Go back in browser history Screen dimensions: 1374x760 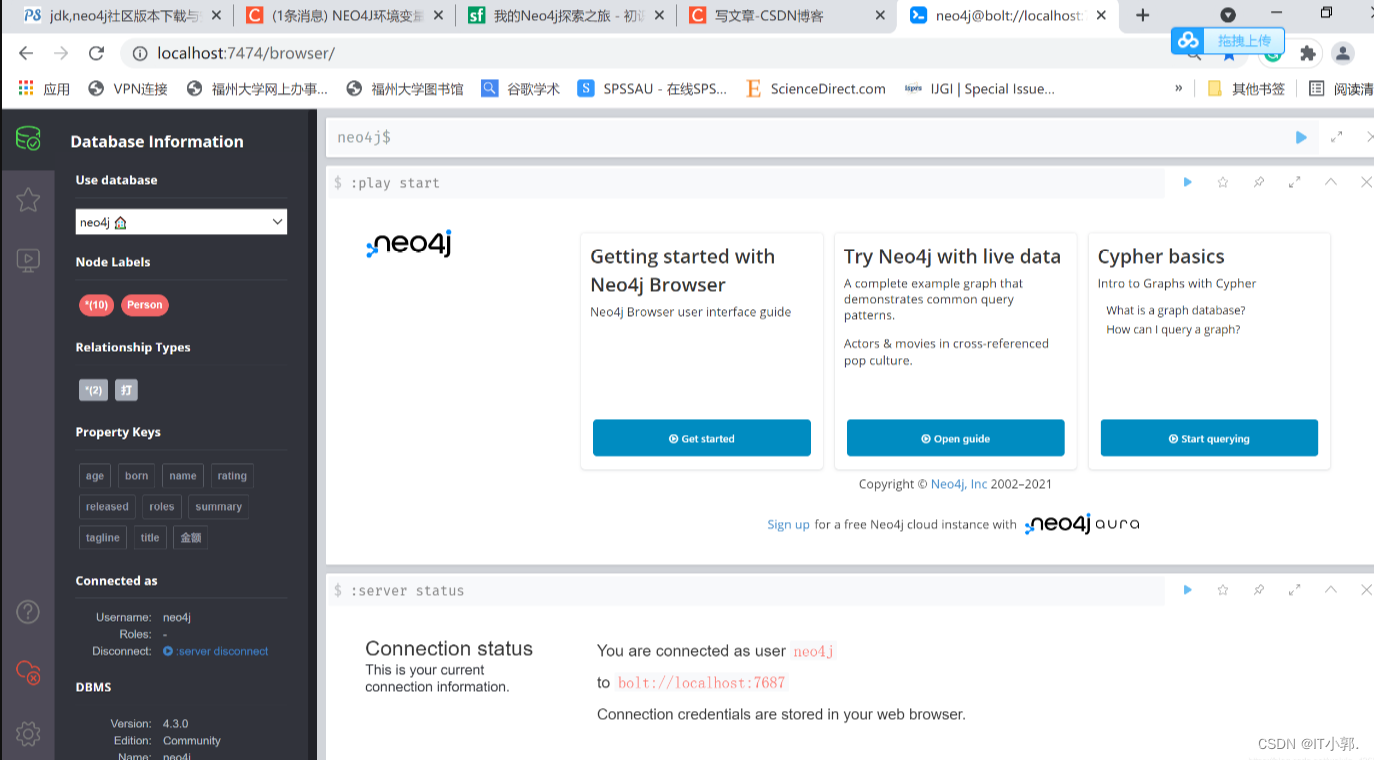coord(26,53)
